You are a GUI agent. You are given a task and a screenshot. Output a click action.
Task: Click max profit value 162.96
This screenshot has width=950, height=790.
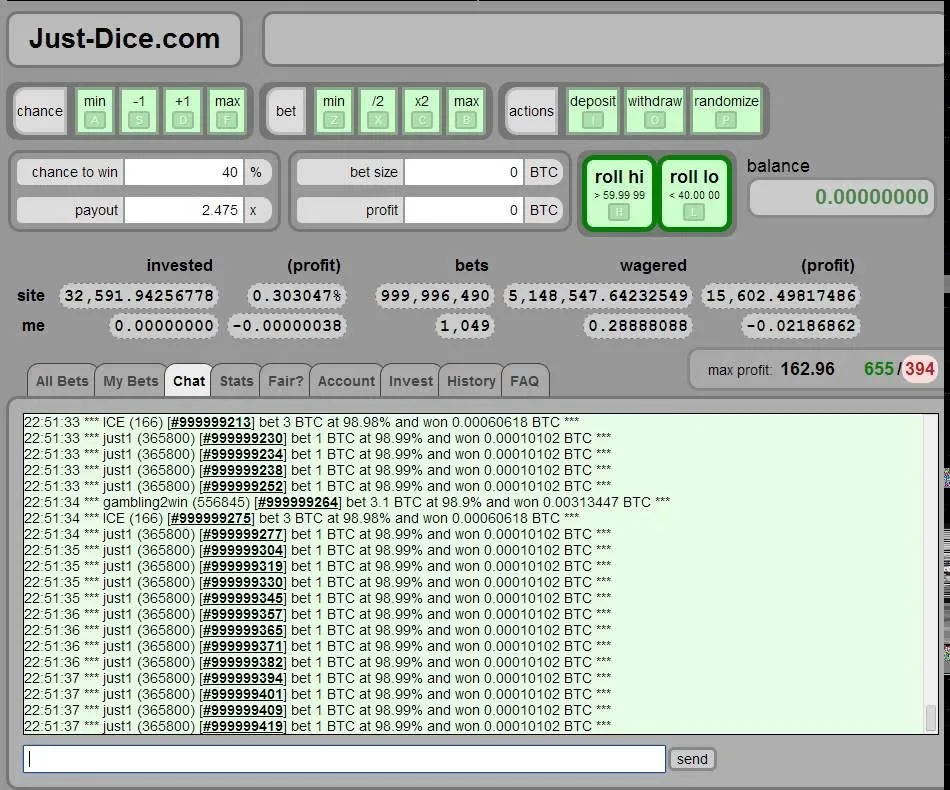(x=807, y=369)
